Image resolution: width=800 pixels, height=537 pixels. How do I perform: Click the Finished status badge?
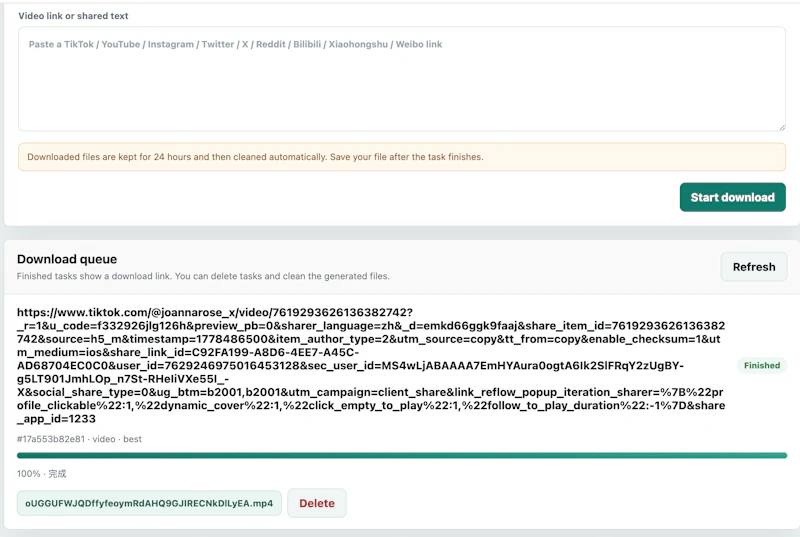[x=762, y=366]
